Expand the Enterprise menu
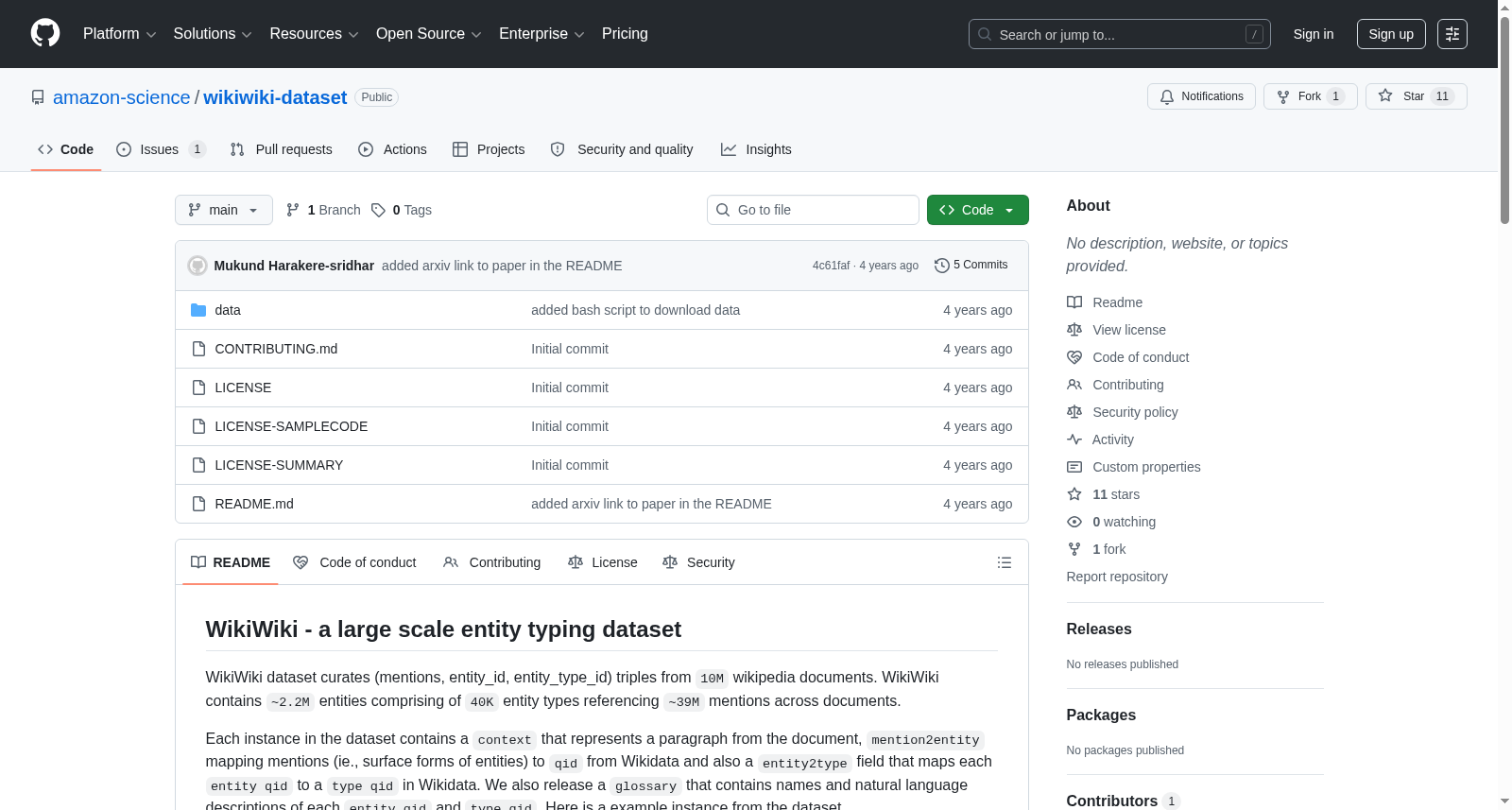 click(541, 34)
